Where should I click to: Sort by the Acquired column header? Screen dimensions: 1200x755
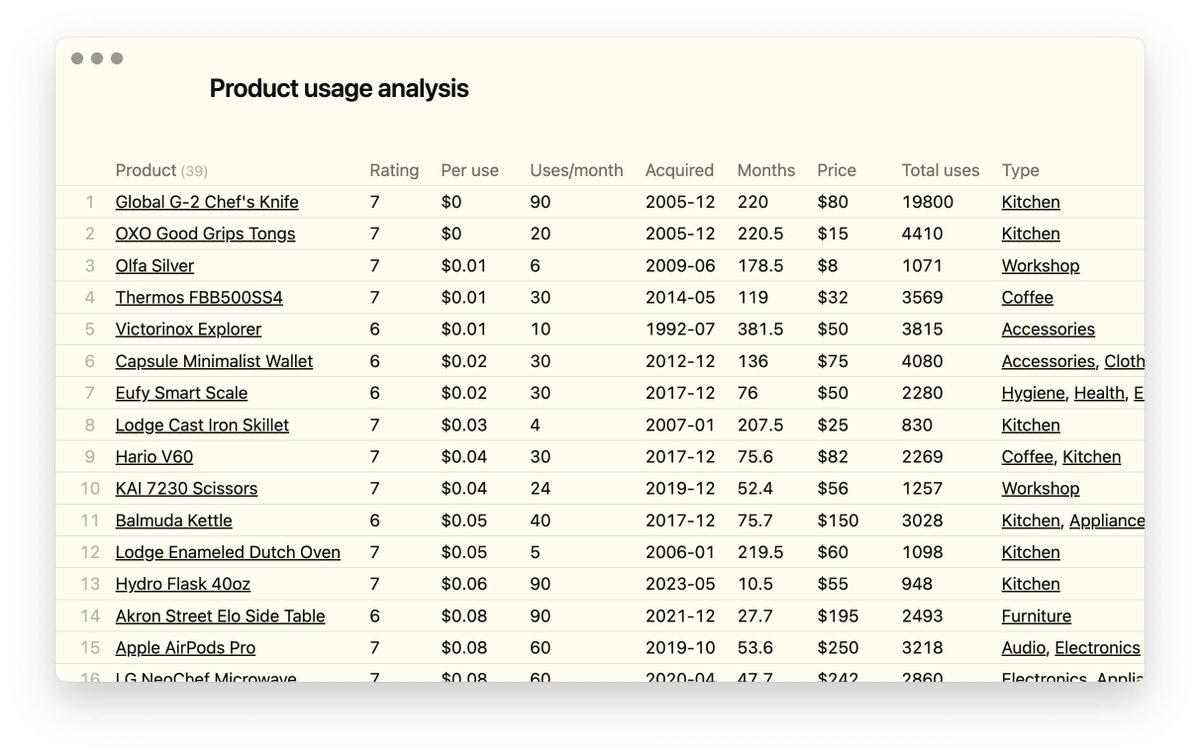(679, 170)
